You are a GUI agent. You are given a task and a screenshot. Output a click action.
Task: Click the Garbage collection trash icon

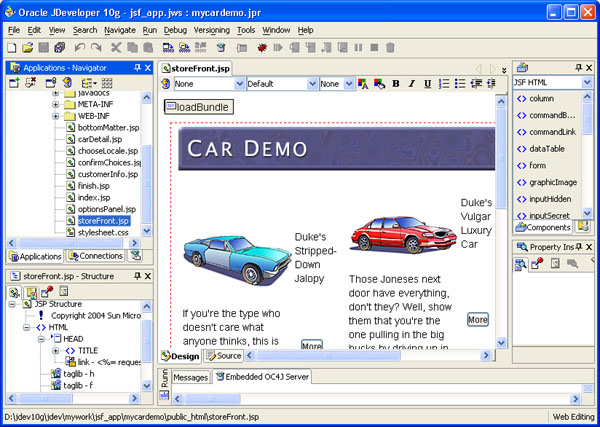(390, 47)
